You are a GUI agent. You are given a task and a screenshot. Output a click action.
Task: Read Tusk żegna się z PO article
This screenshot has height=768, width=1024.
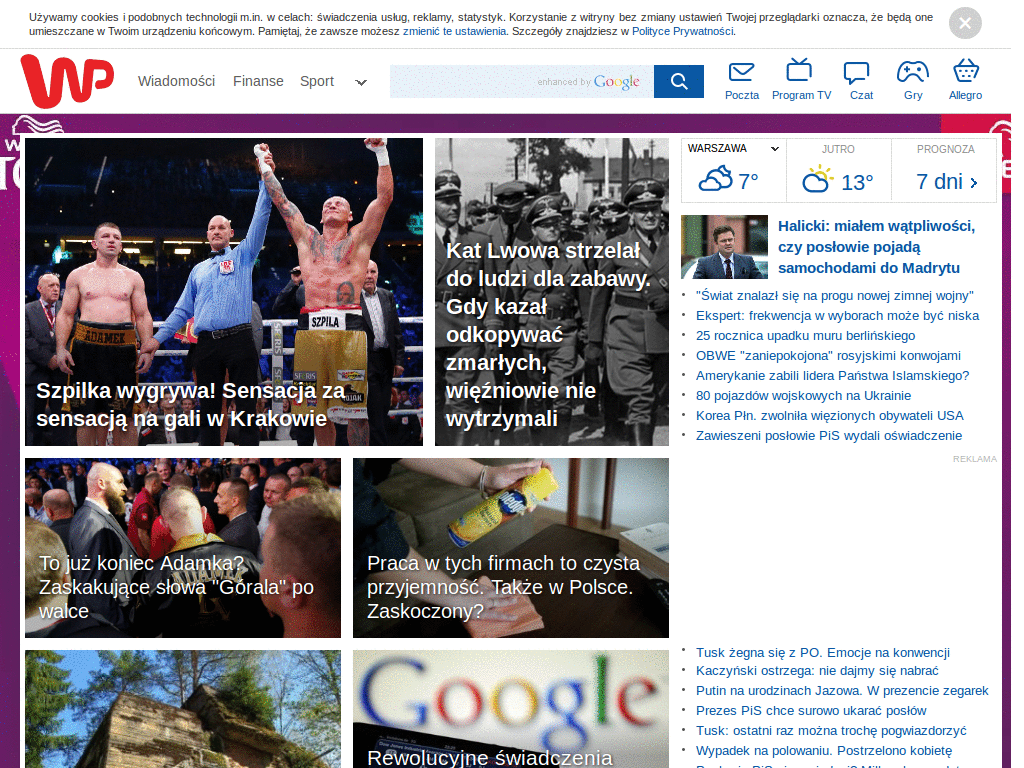[822, 652]
